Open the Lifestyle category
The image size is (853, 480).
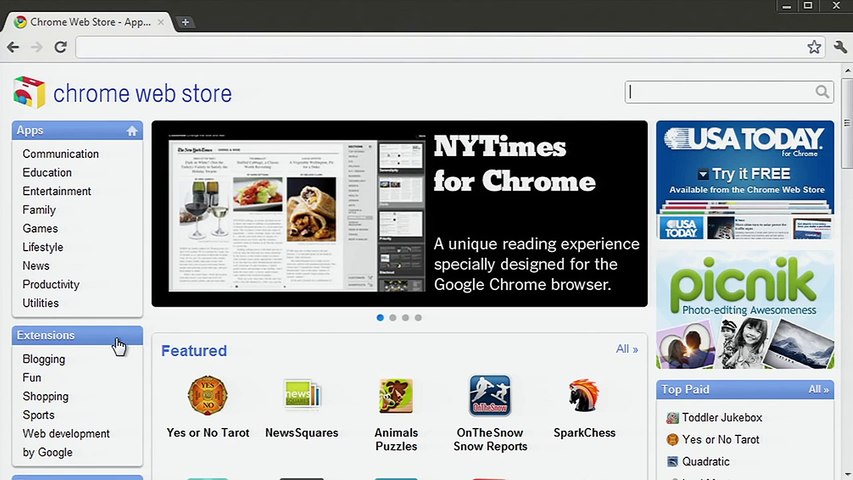tap(42, 247)
